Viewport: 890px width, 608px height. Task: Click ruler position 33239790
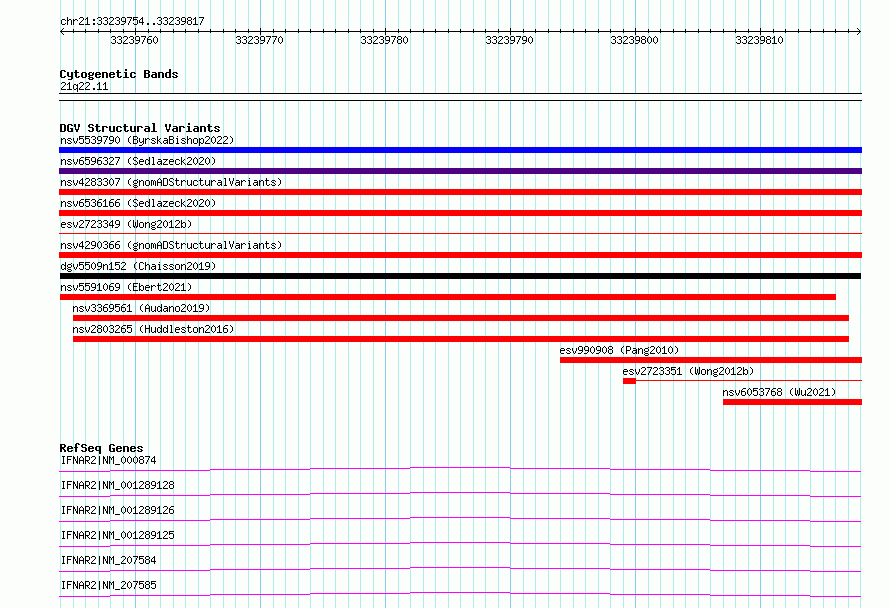pos(509,40)
